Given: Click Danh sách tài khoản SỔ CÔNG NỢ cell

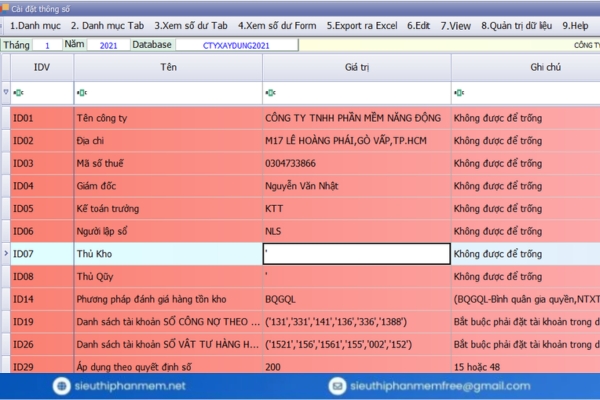Looking at the screenshot, I should 168,321.
